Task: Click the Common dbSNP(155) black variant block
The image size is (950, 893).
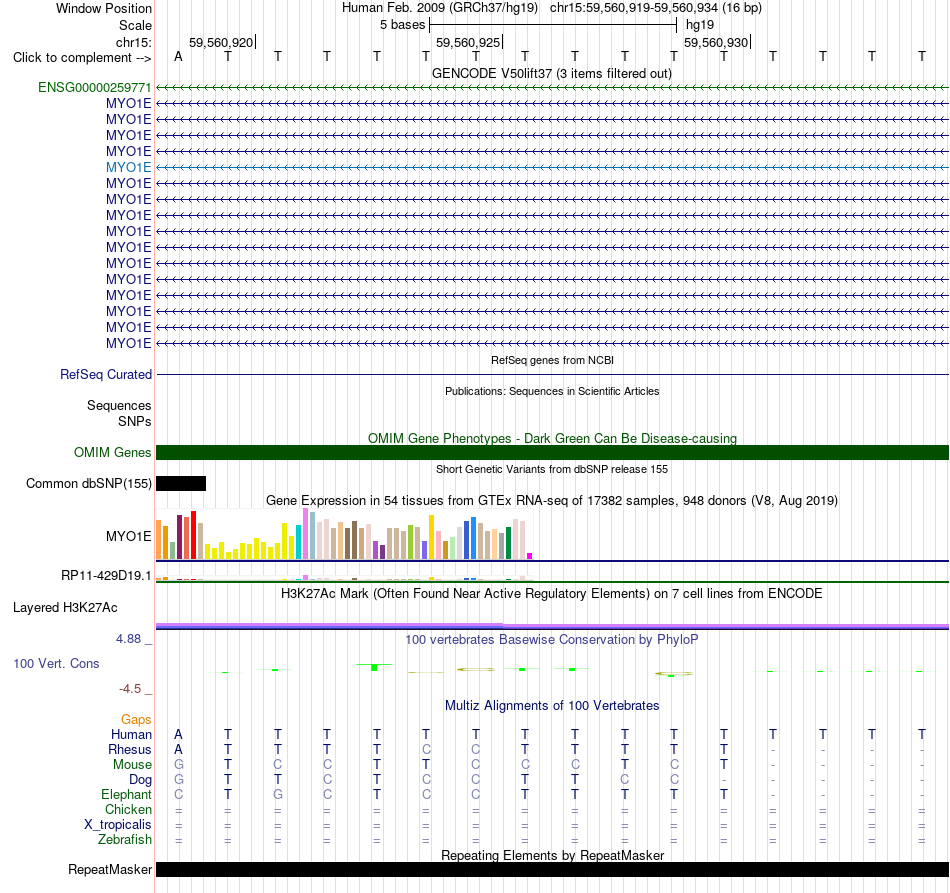Action: pyautogui.click(x=181, y=483)
